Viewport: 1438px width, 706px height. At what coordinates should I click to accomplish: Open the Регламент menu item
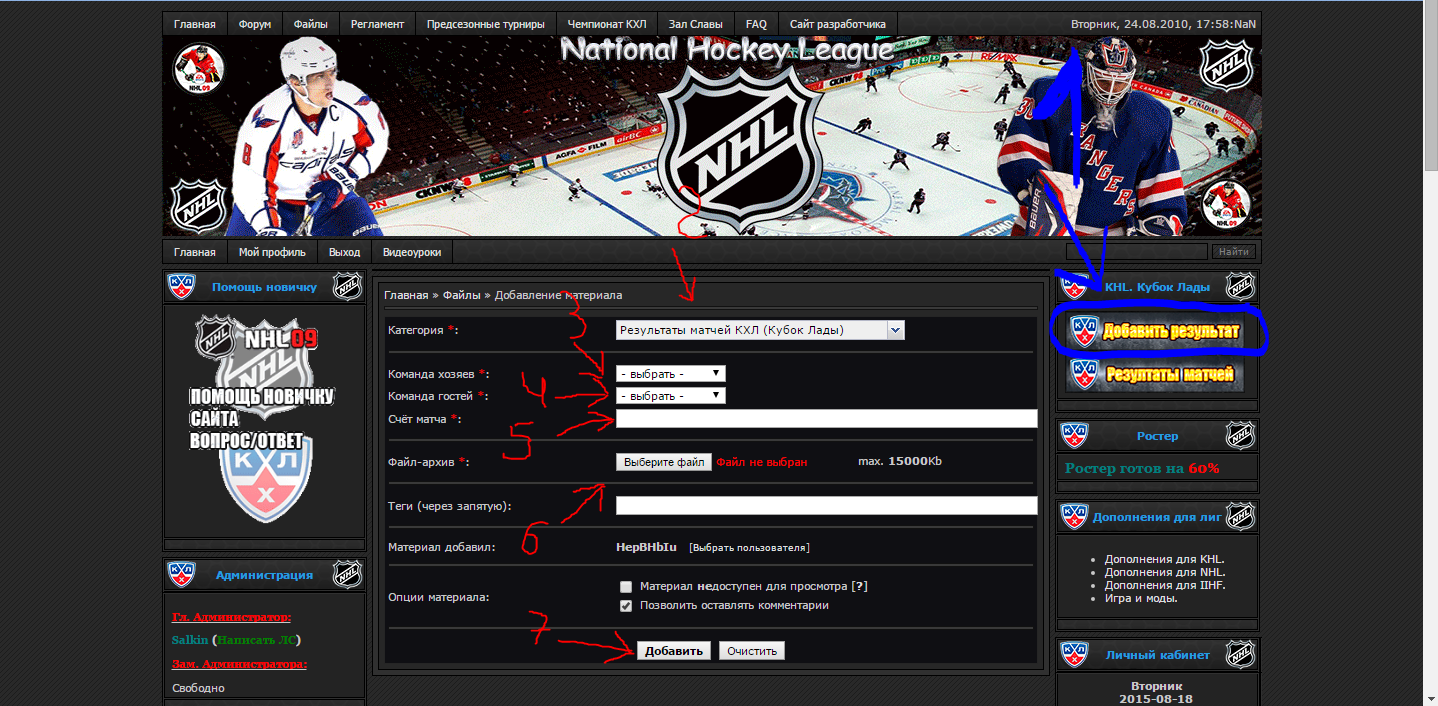pyautogui.click(x=378, y=24)
